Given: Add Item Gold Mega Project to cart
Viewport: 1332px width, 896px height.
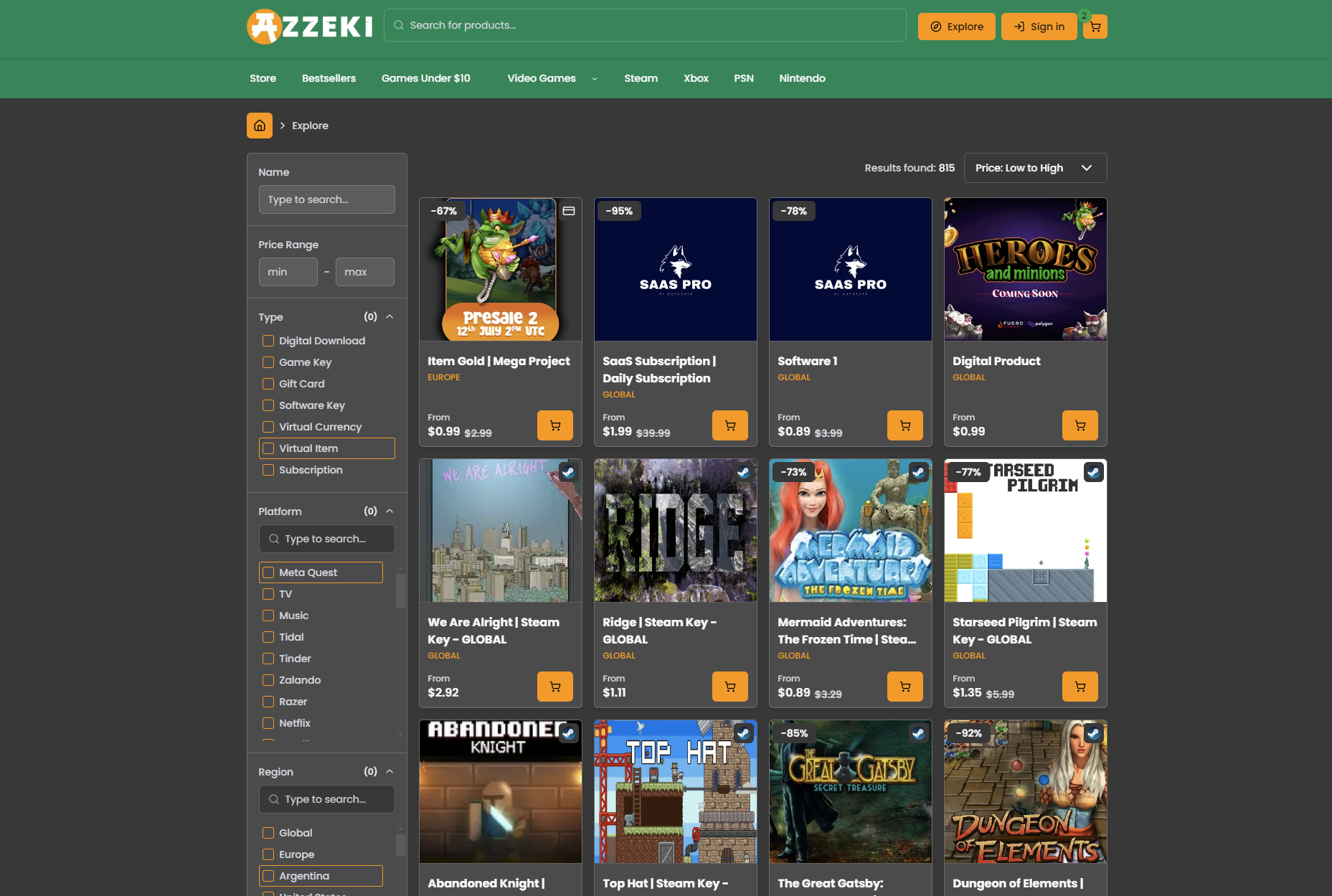Looking at the screenshot, I should (555, 425).
